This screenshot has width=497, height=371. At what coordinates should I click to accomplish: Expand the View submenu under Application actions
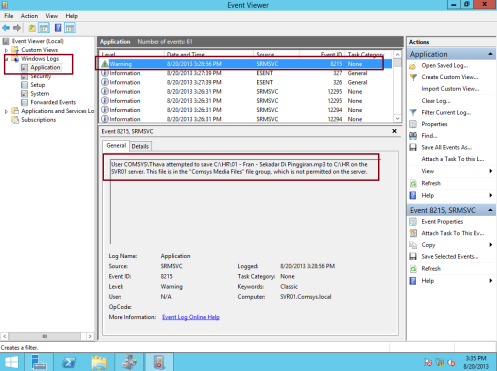(x=490, y=171)
